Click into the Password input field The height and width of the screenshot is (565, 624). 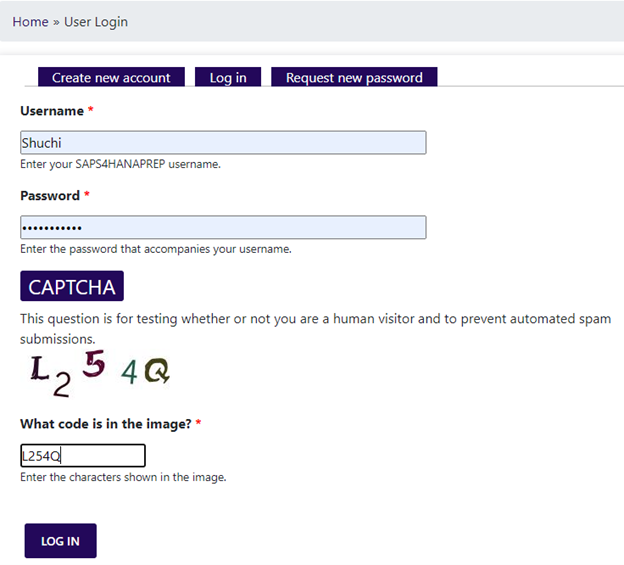point(223,228)
